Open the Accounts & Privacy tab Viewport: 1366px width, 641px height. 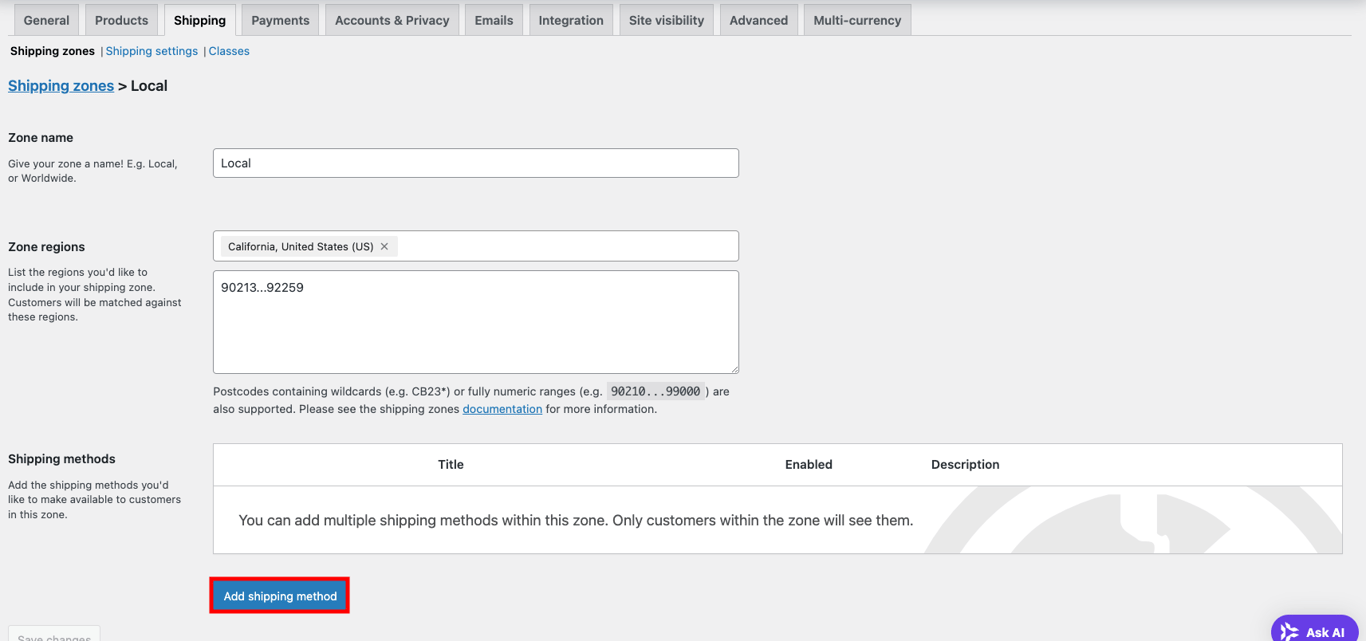click(x=391, y=19)
